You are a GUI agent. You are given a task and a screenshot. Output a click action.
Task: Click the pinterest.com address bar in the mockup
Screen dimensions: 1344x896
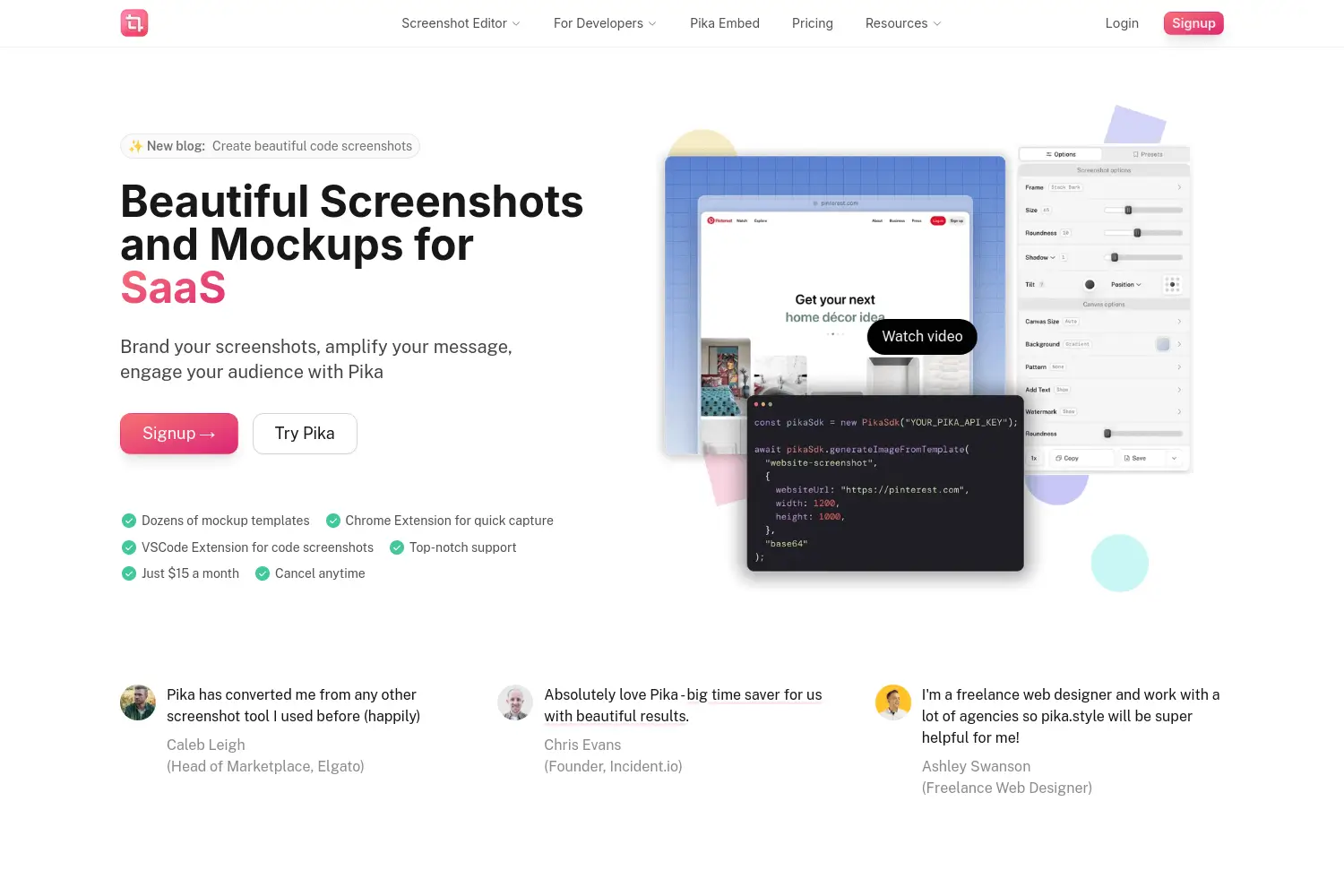tap(835, 203)
